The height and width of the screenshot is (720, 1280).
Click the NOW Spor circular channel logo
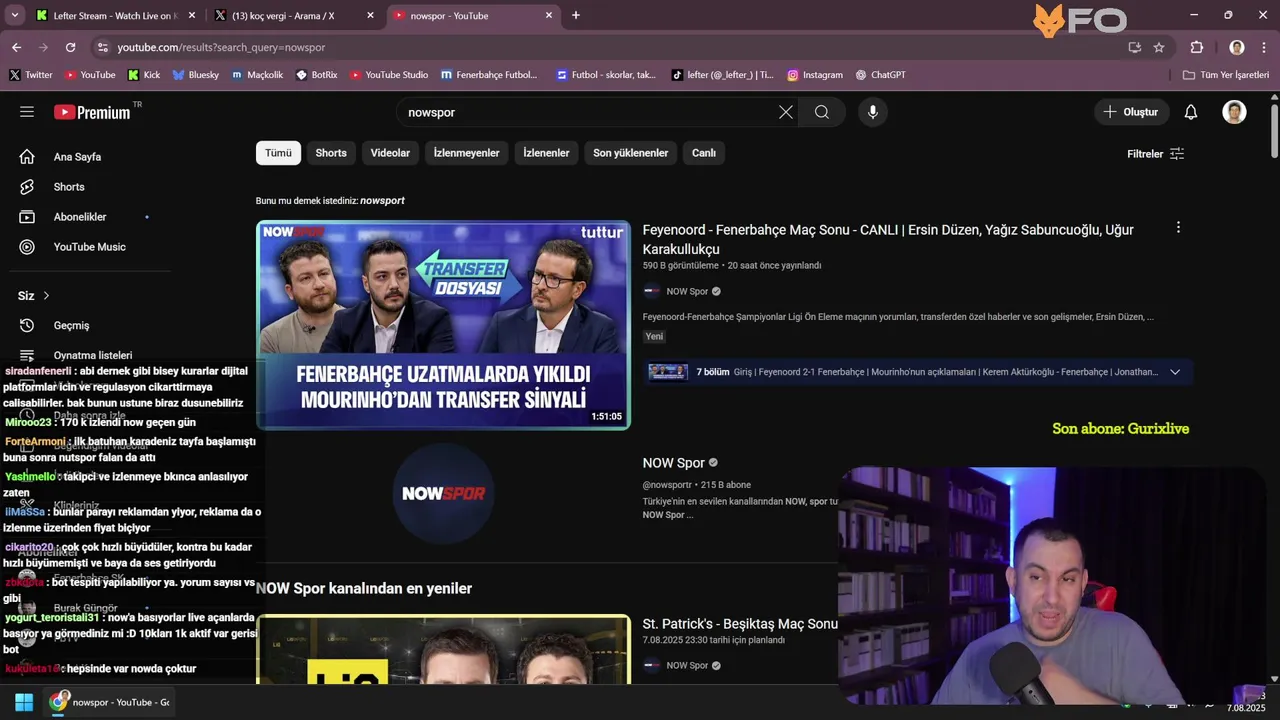coord(443,493)
